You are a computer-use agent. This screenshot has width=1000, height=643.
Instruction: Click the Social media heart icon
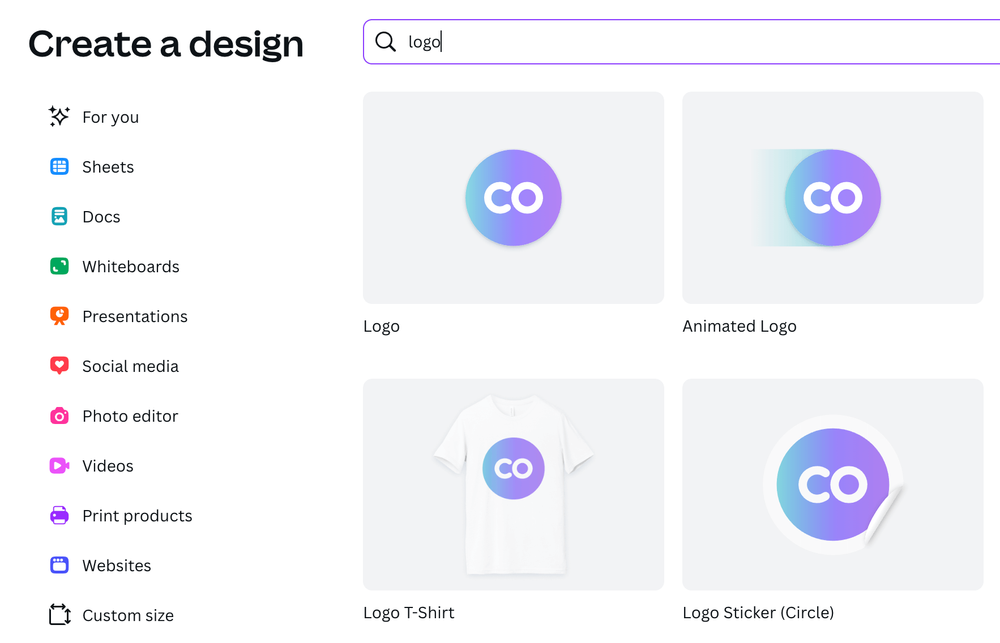59,366
